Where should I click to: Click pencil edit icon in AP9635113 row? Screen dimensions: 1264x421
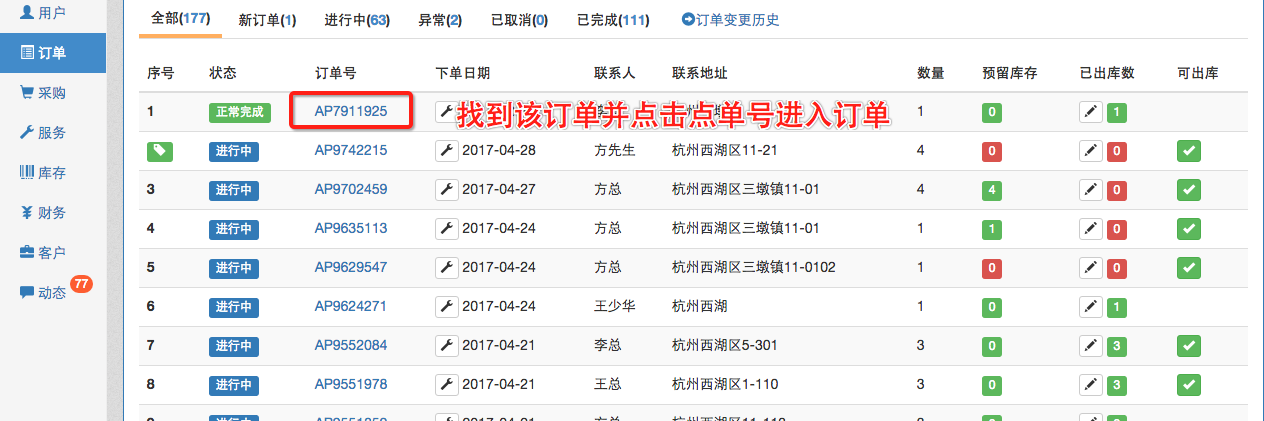[1091, 229]
